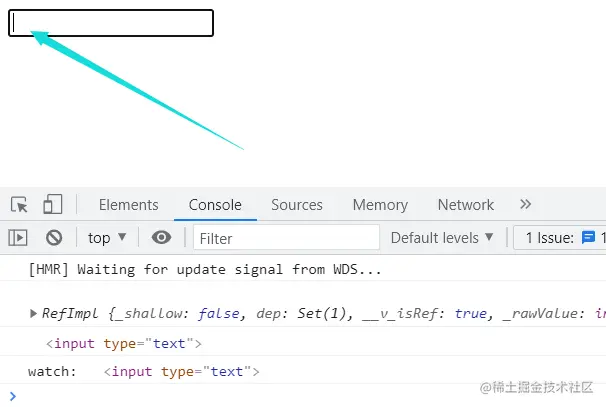606x407 pixels.
Task: Reveal the logged input element after watch:
Action: [182, 372]
